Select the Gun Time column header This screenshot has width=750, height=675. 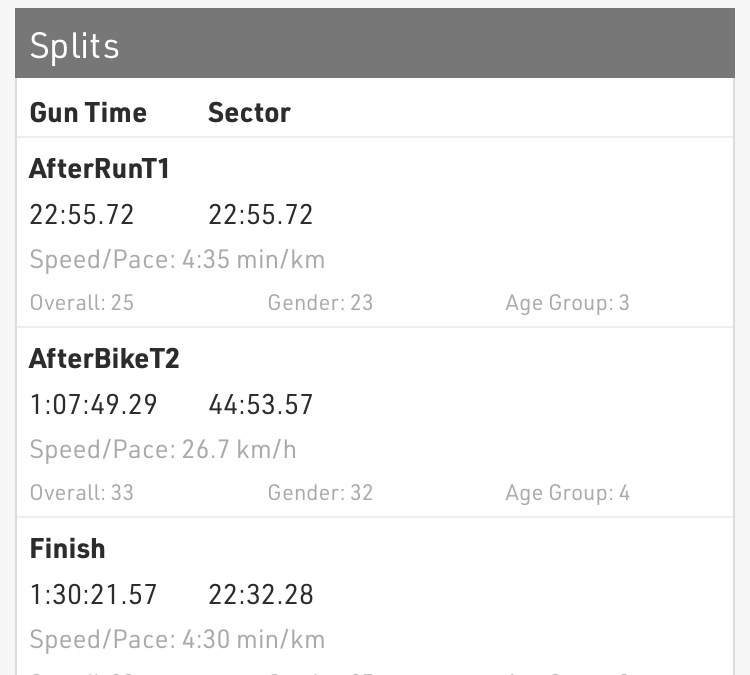point(88,113)
